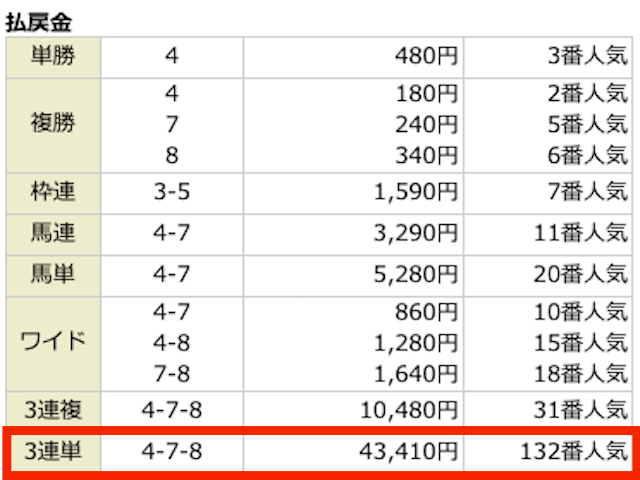The width and height of the screenshot is (640, 480).
Task: Click the 3連複 row label
Action: (53, 410)
